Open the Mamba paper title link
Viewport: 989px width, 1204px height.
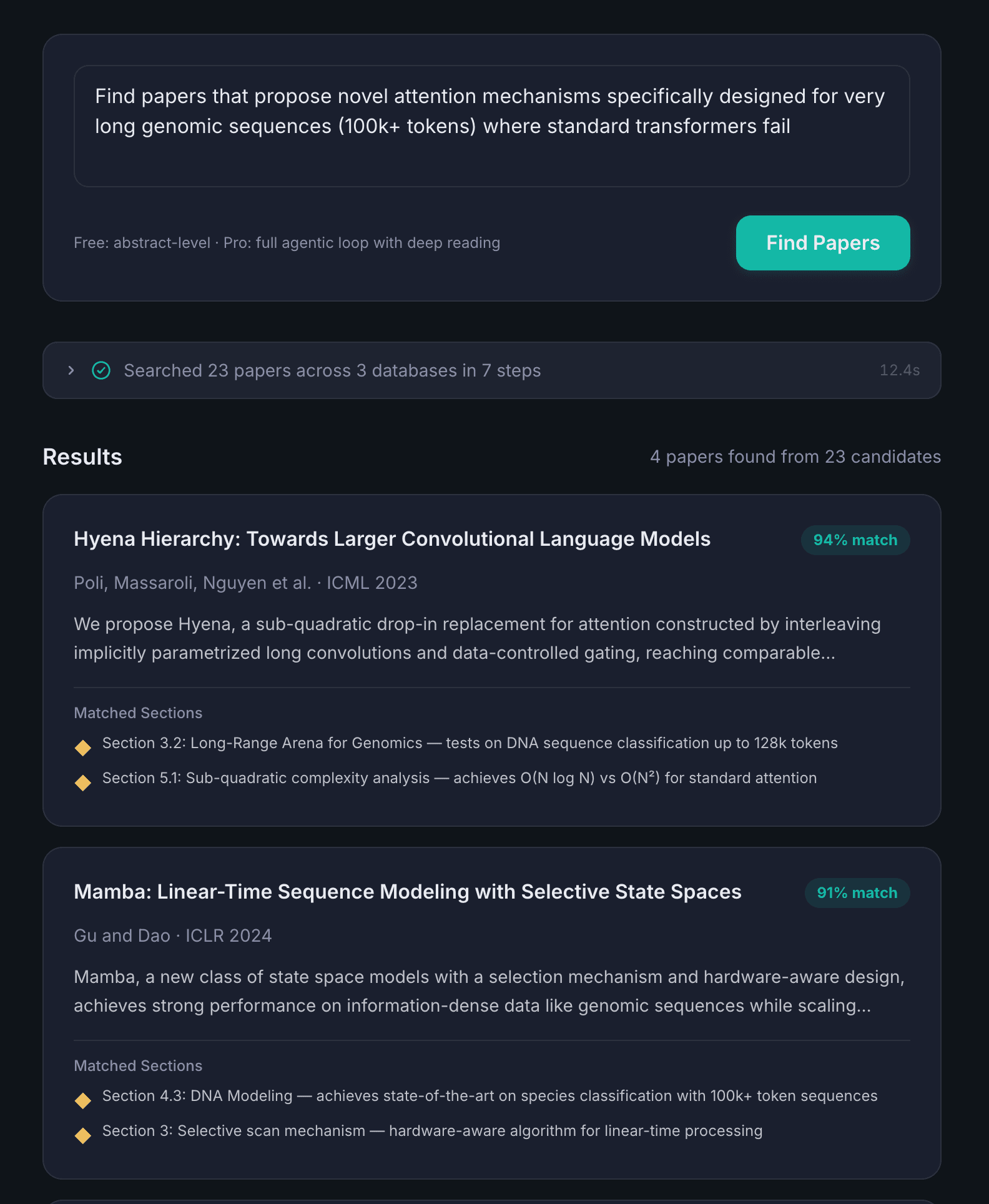click(407, 892)
